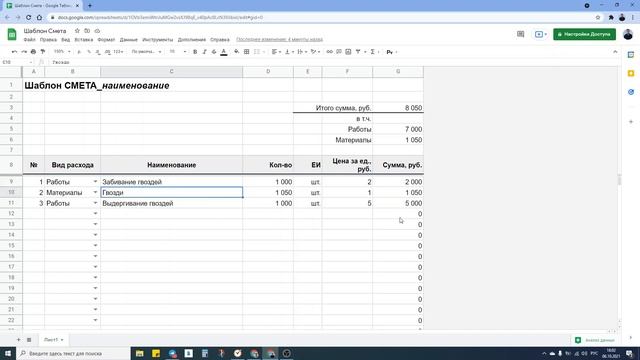The image size is (640, 360).
Task: Click the formula bar containing Гвозди
Action: point(335,62)
